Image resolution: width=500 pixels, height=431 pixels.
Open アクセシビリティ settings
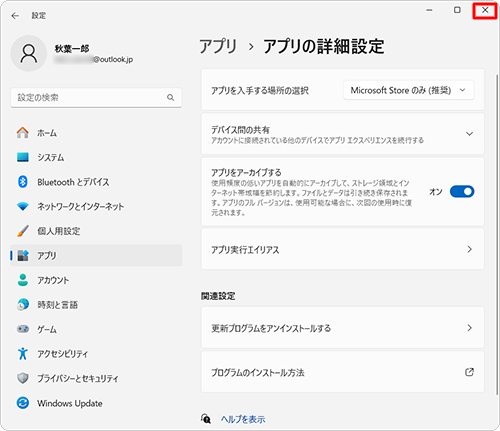click(96, 354)
